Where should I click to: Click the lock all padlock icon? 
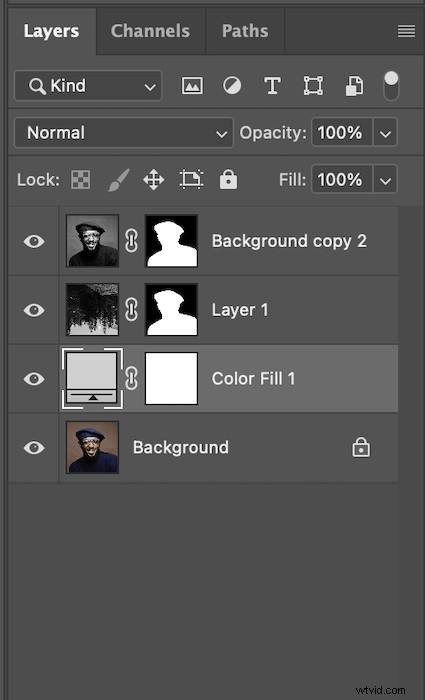[229, 179]
